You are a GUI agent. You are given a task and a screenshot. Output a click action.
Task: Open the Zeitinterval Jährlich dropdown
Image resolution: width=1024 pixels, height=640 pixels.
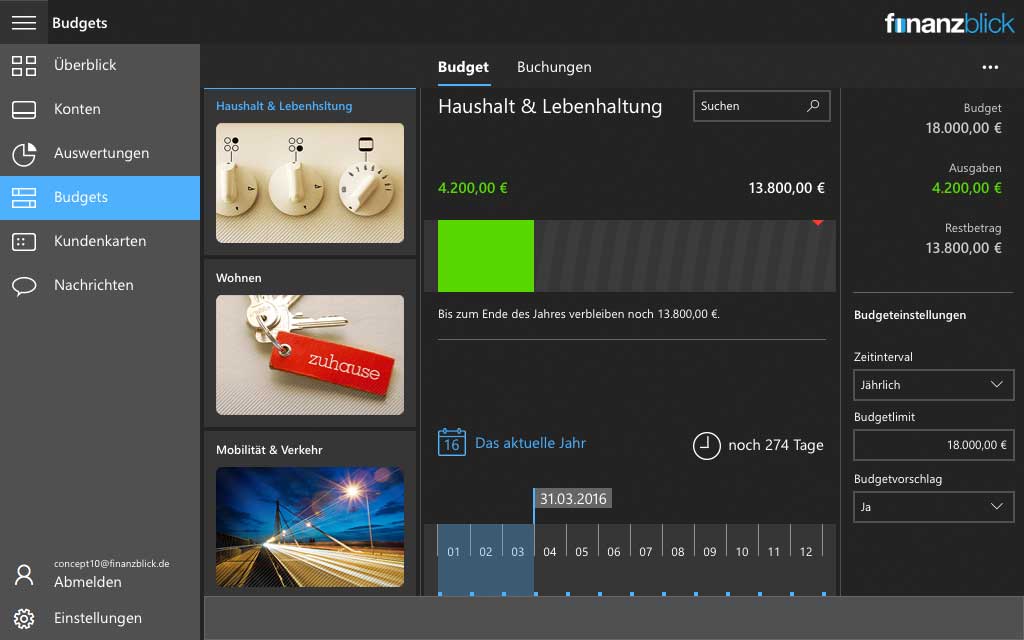(933, 385)
